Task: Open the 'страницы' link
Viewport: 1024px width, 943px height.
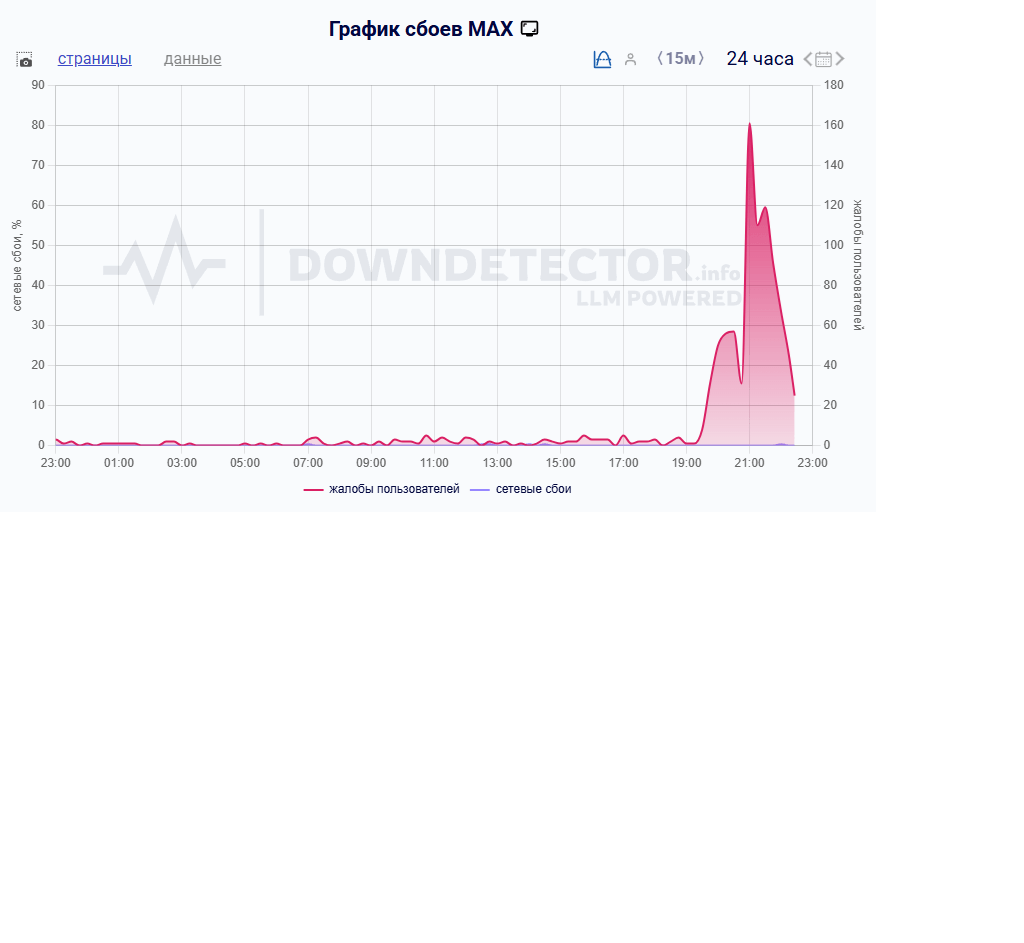Action: 94,59
